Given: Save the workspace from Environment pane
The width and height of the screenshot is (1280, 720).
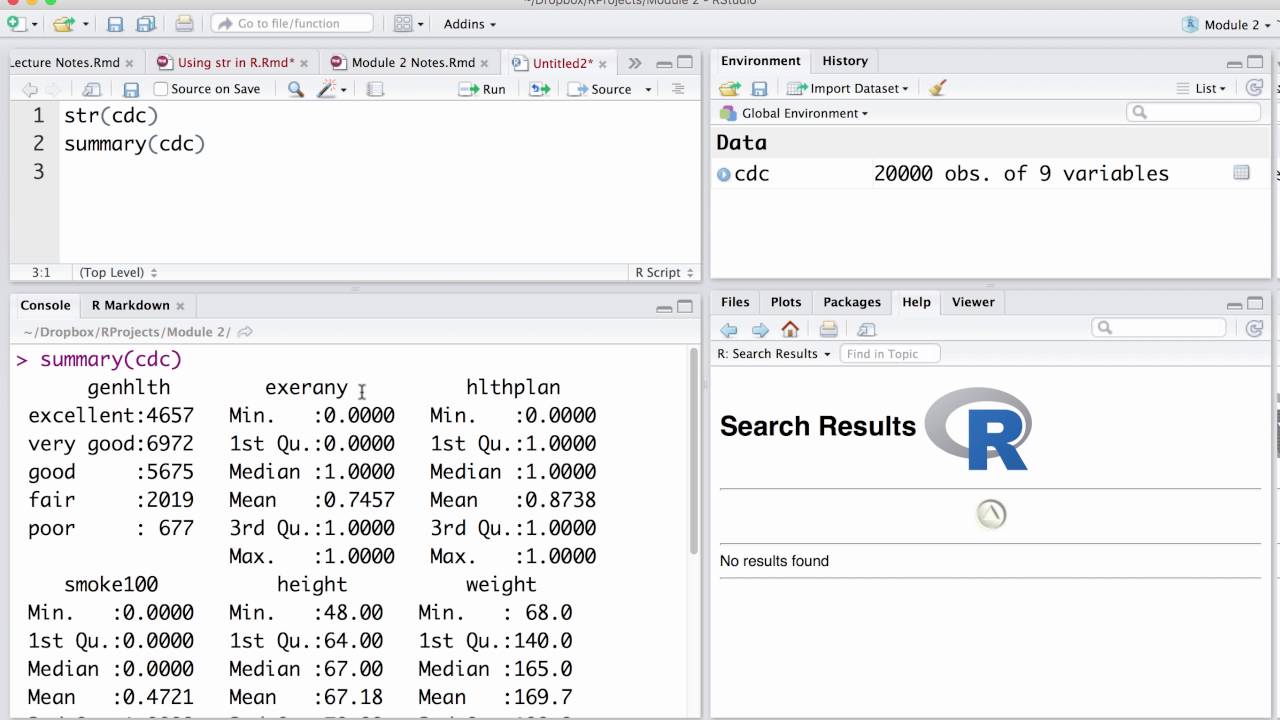Looking at the screenshot, I should (759, 89).
